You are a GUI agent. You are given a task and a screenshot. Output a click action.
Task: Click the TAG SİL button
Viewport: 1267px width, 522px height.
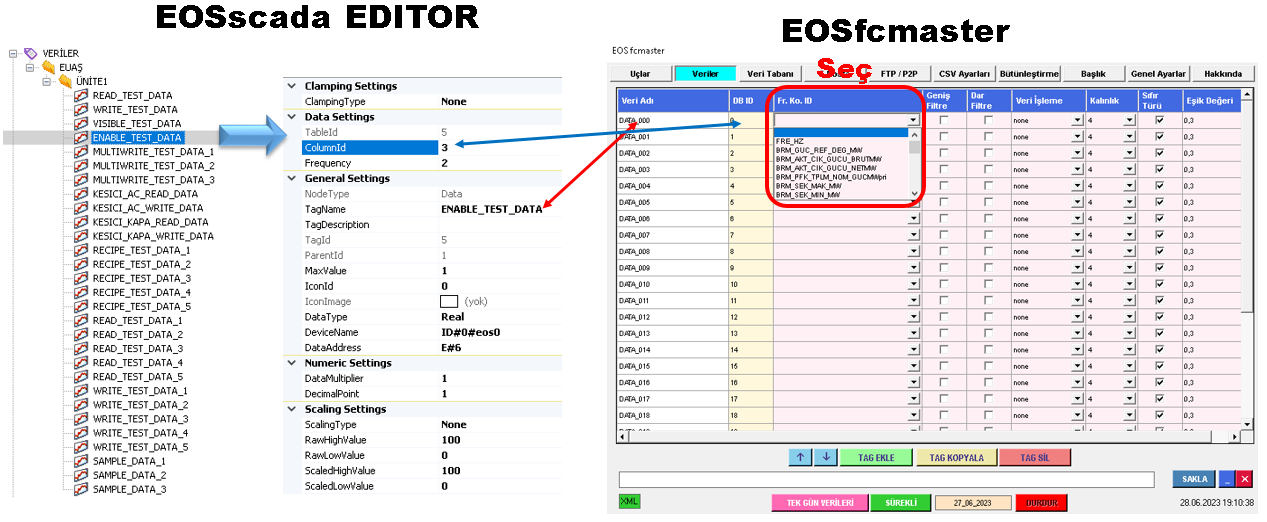pos(1034,457)
